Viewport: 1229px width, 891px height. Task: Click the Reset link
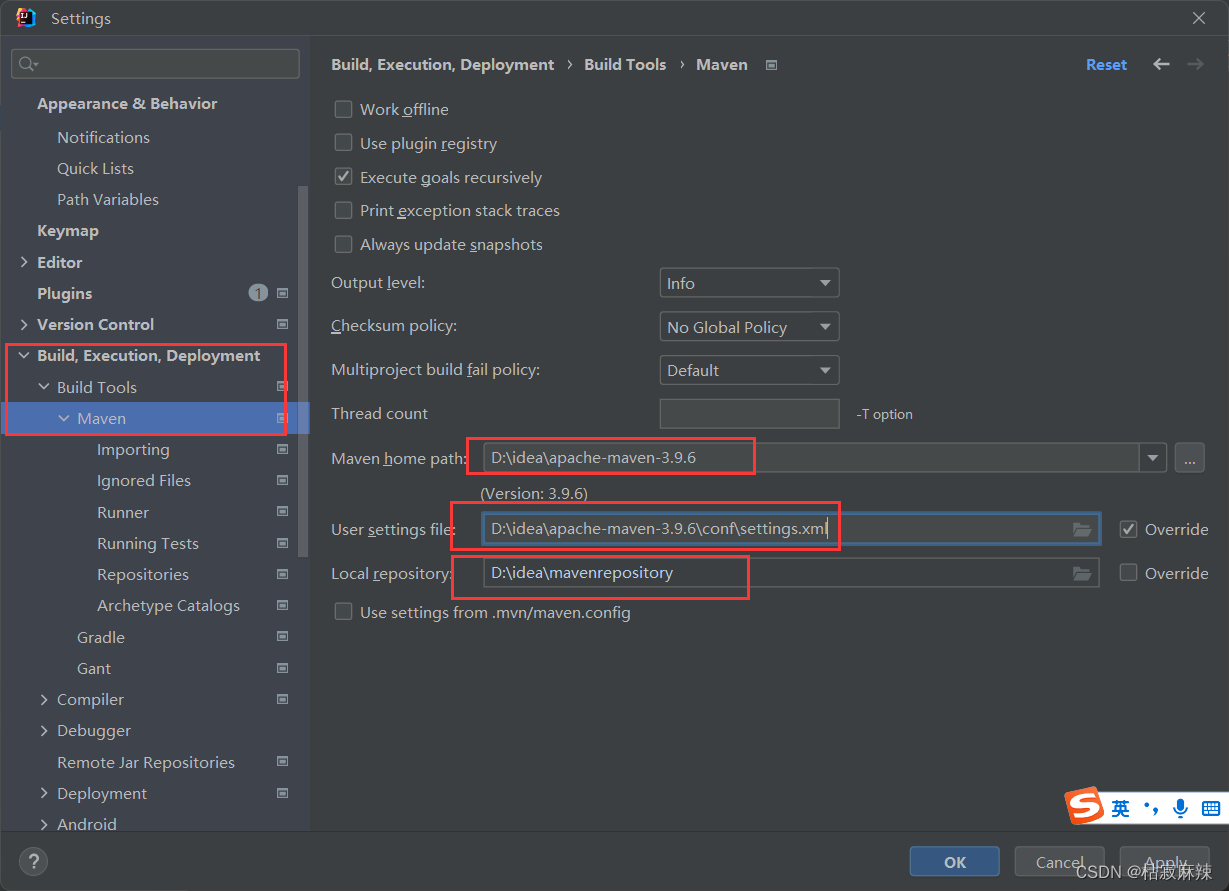1106,64
